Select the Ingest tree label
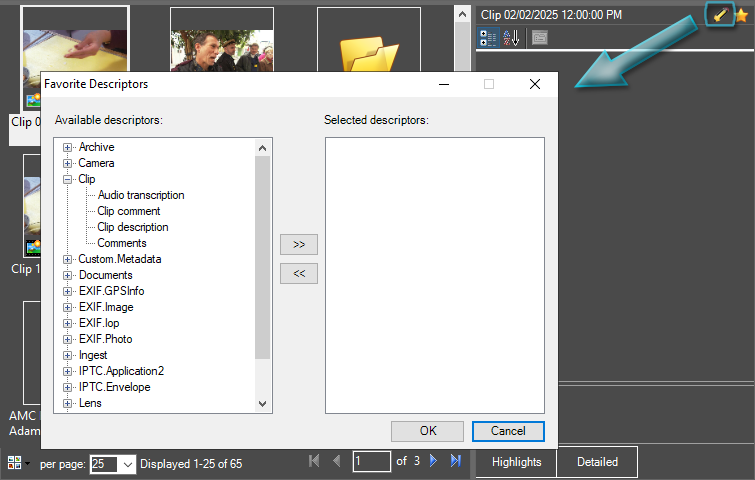755x480 pixels. [x=93, y=355]
